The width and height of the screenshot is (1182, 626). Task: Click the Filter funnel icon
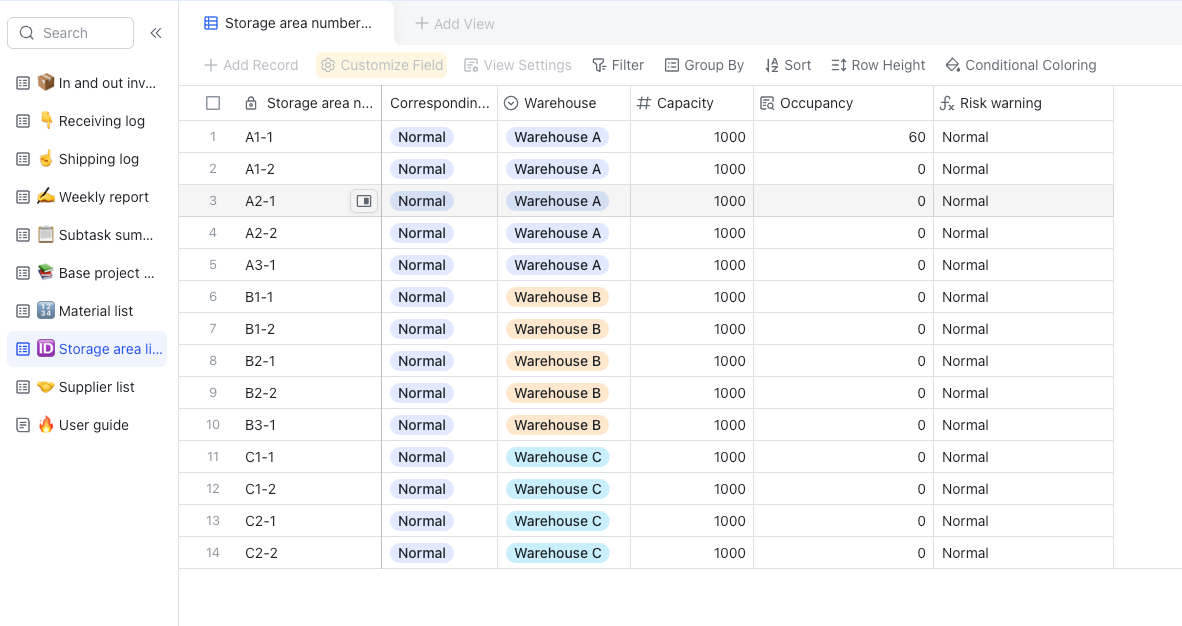(x=599, y=65)
